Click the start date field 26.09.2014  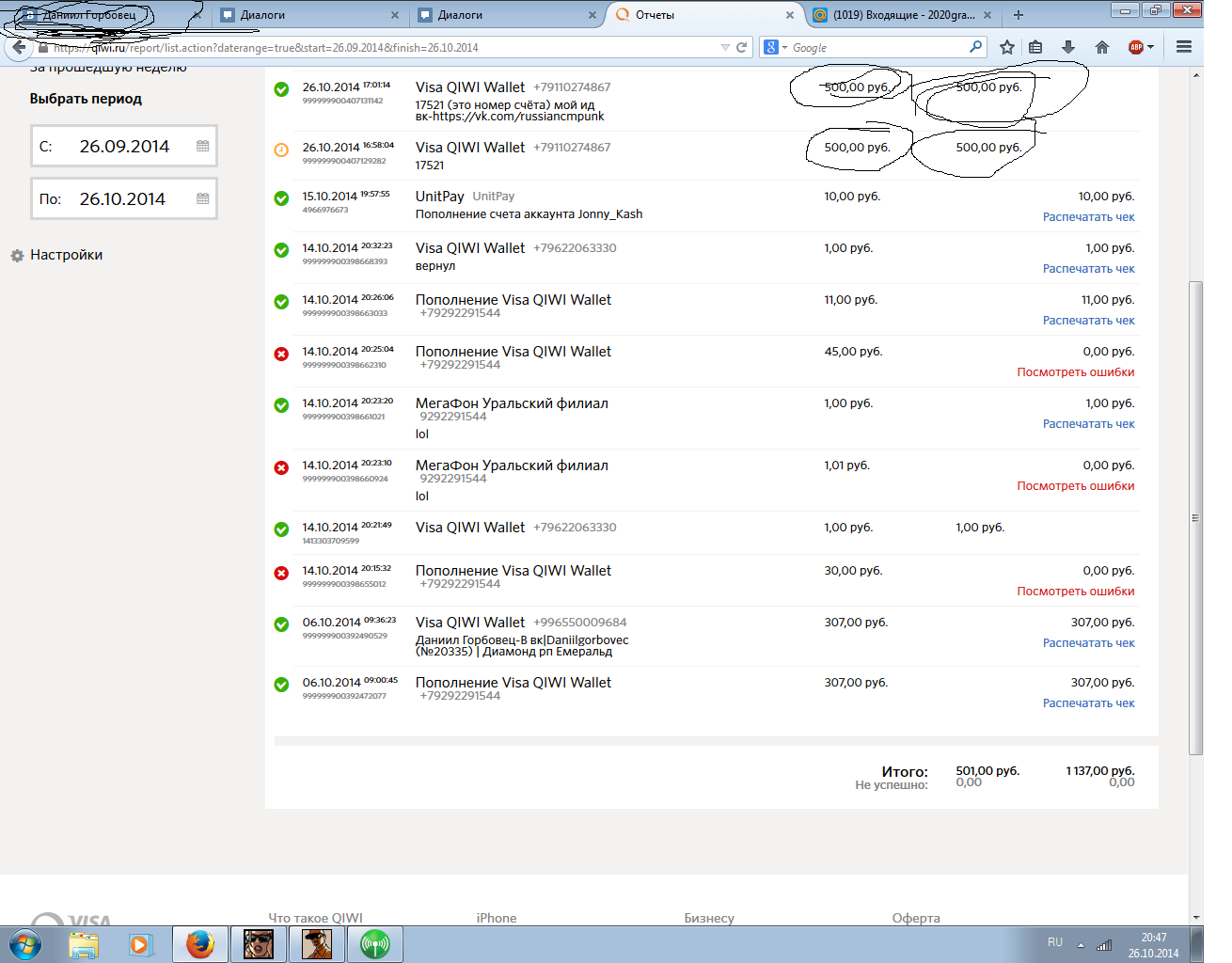pyautogui.click(x=124, y=146)
